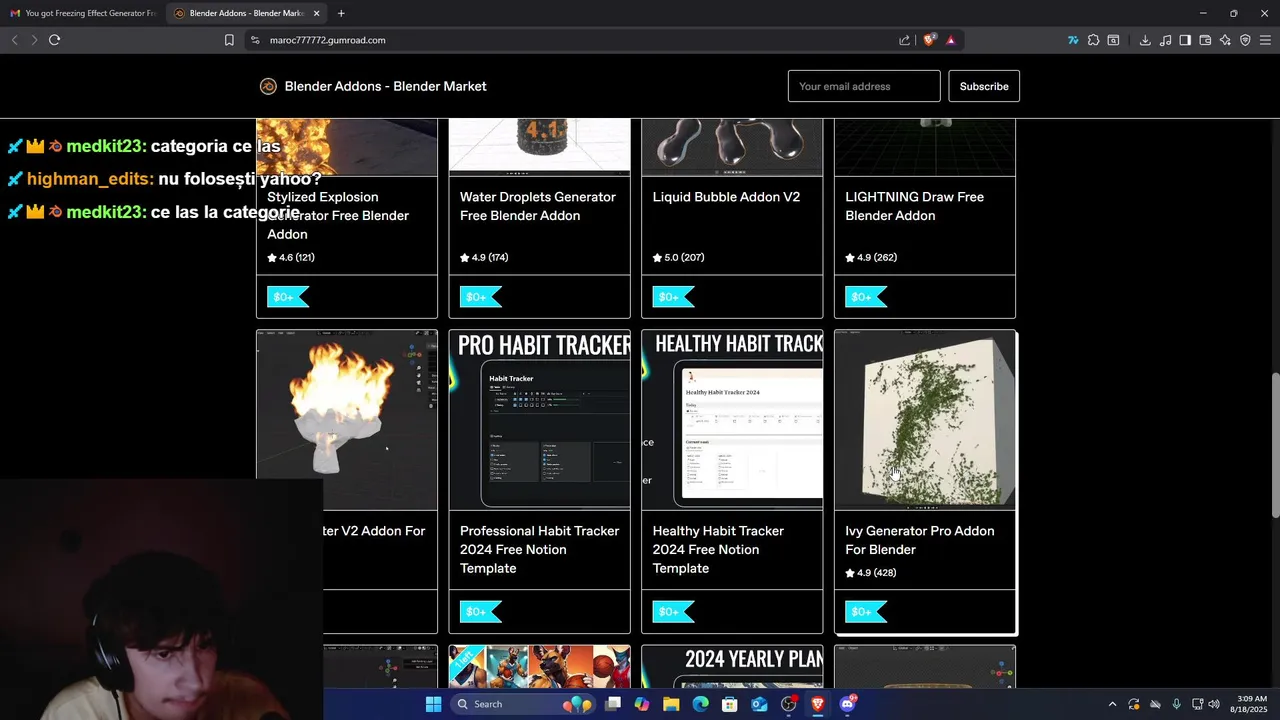Open the browser hamburger main menu
This screenshot has height=720, width=1280.
[x=1265, y=40]
